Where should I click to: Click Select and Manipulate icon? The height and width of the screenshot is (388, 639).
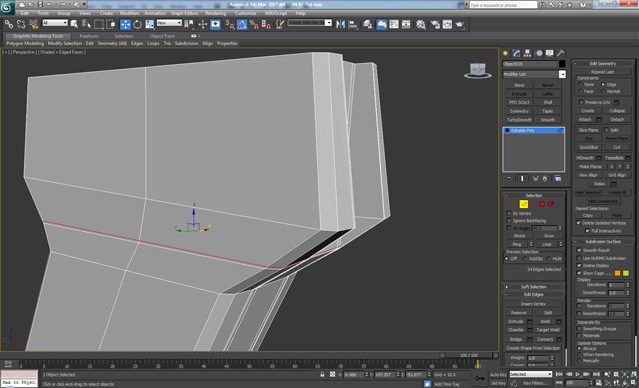coord(203,24)
